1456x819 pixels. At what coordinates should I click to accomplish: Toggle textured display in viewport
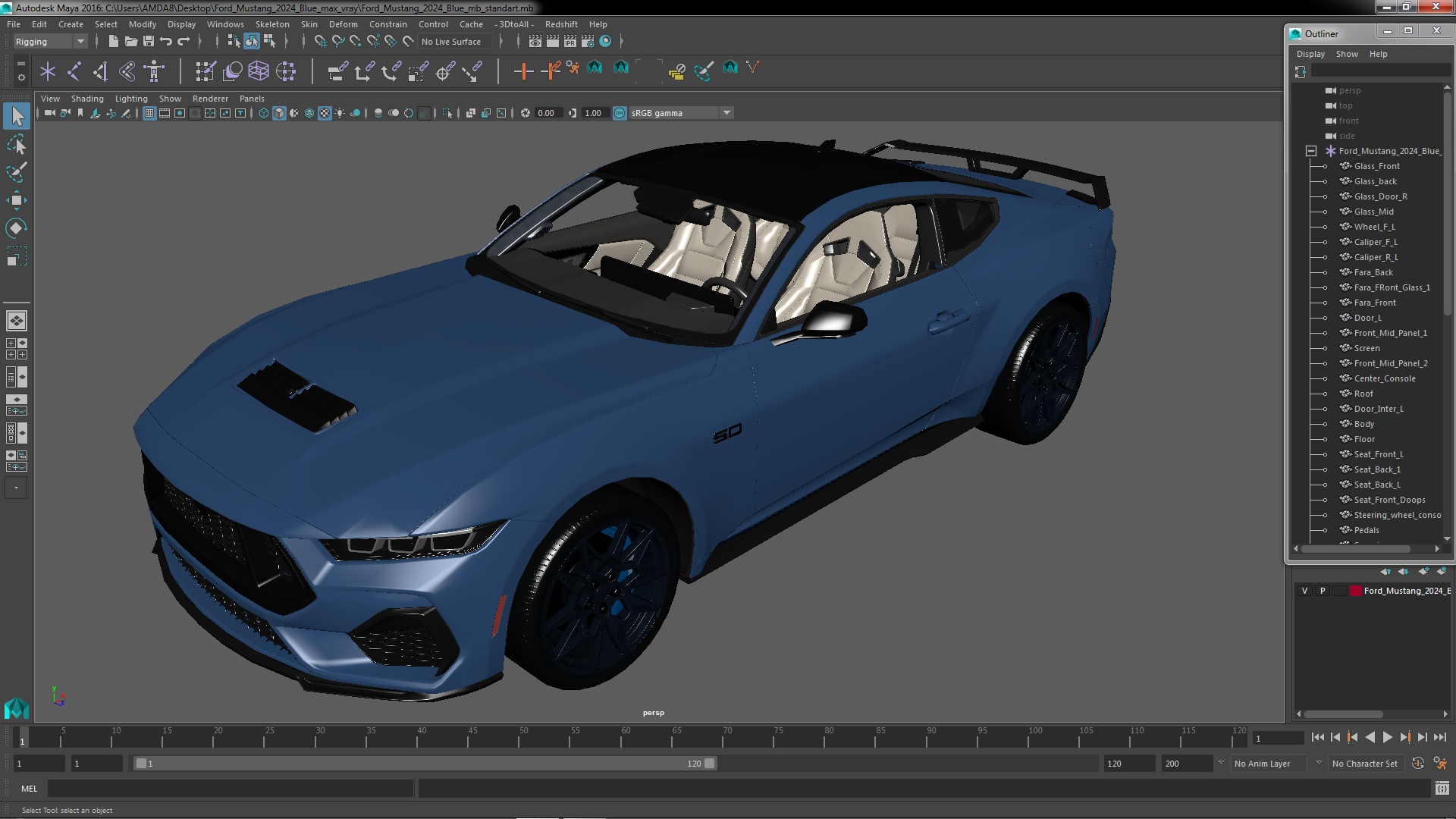coord(325,113)
